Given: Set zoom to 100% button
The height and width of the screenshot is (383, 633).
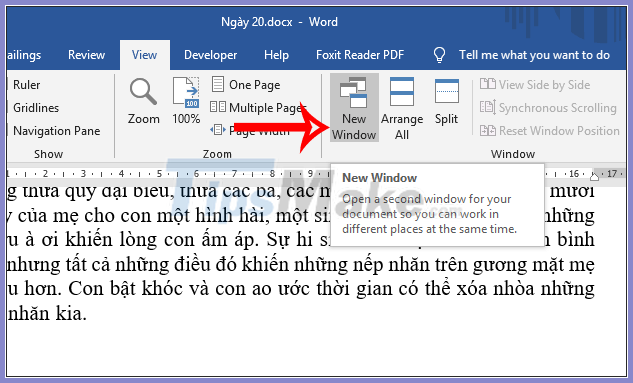Looking at the screenshot, I should [x=186, y=101].
